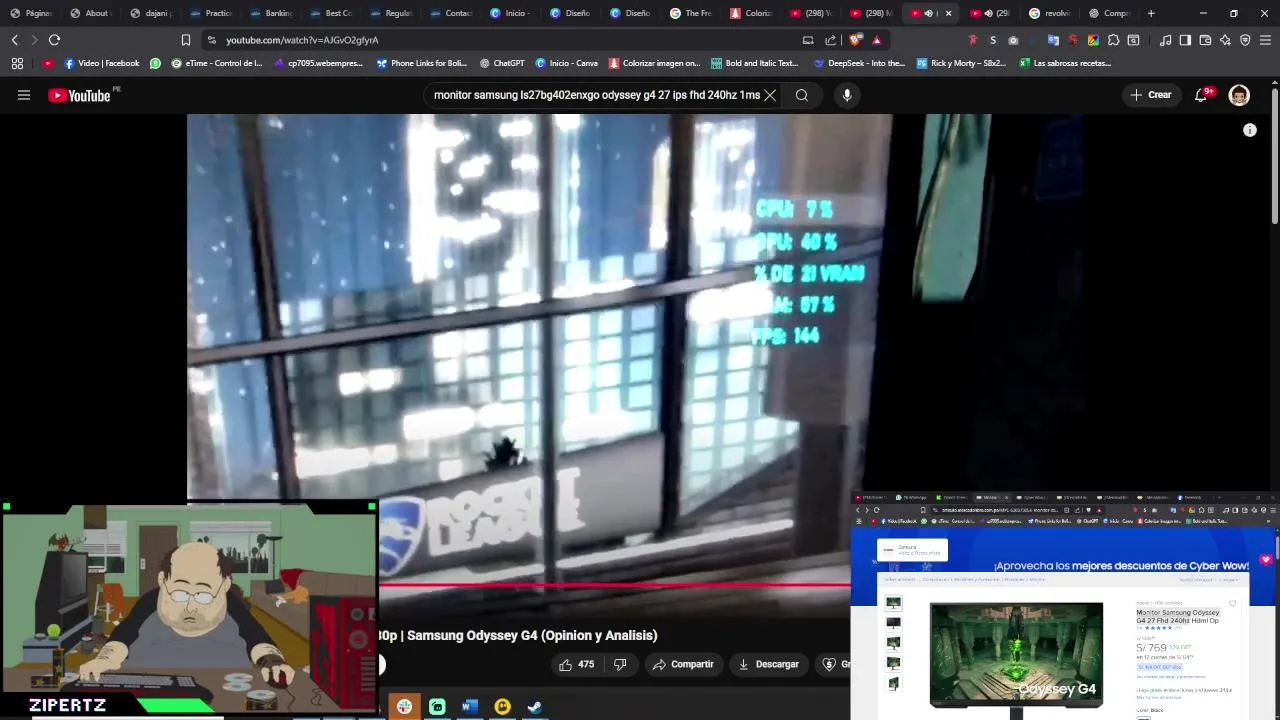Seek video on the red progress bar
Image resolution: width=1280 pixels, height=720 pixels.
tap(614, 585)
